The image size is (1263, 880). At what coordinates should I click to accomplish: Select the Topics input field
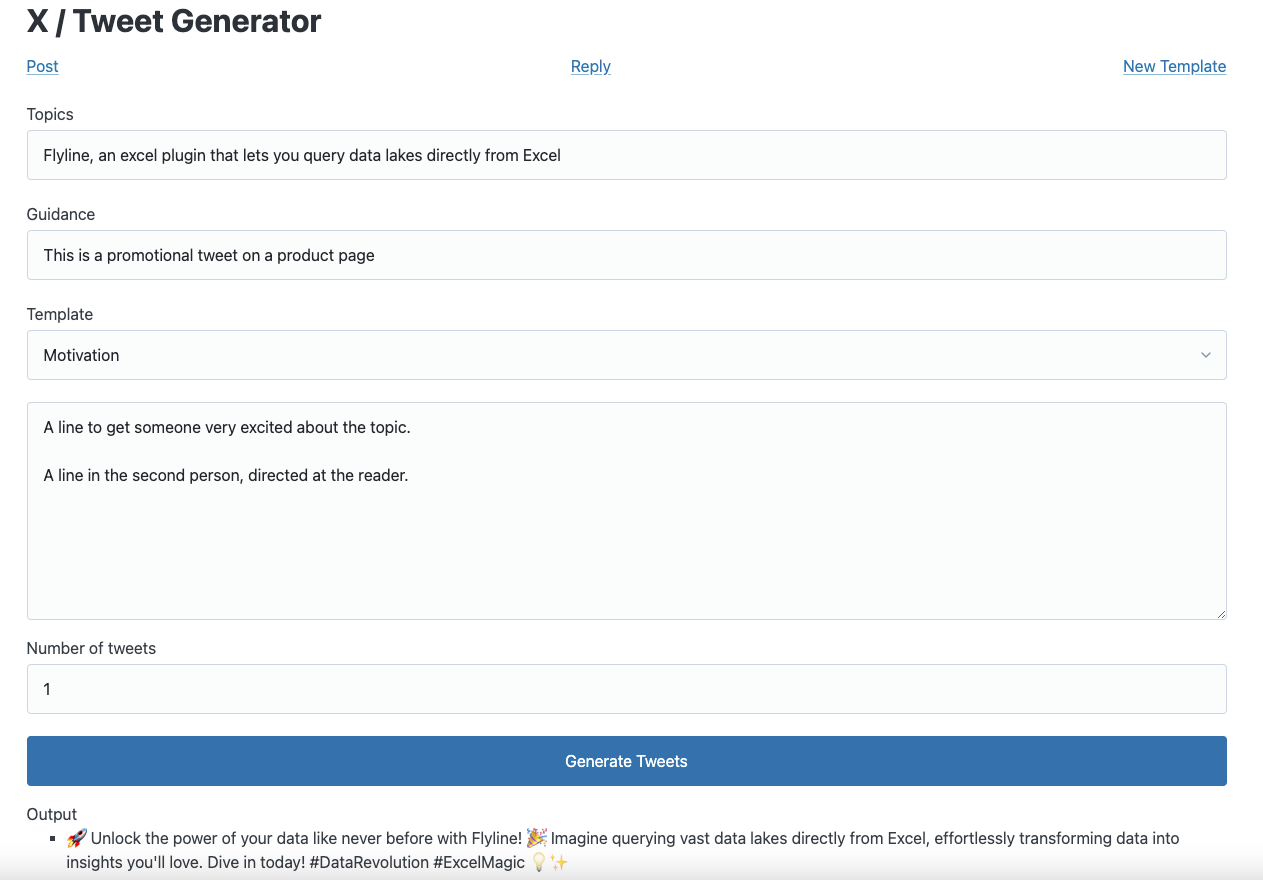tap(627, 155)
